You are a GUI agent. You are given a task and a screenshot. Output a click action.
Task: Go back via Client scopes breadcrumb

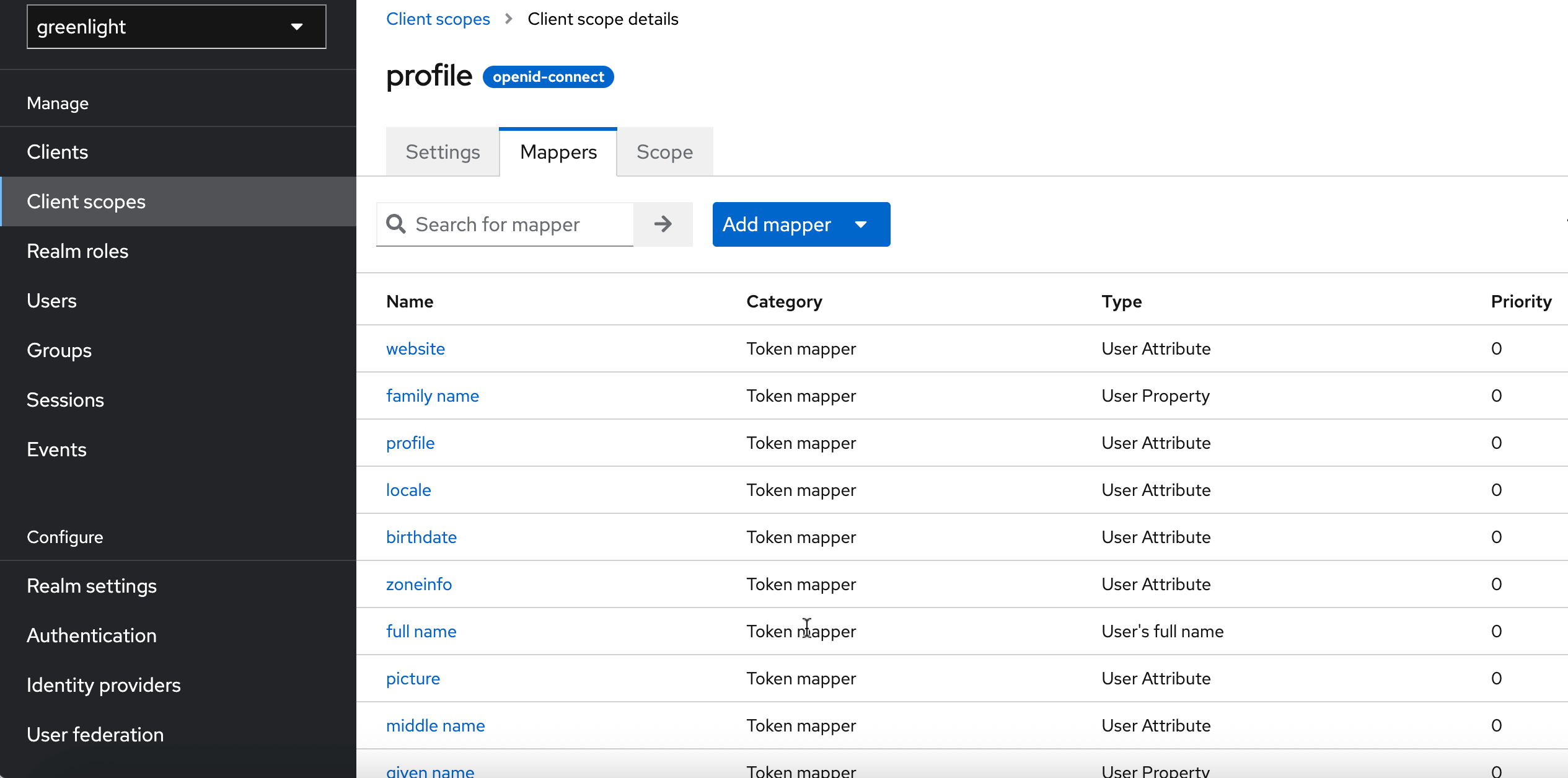(438, 19)
